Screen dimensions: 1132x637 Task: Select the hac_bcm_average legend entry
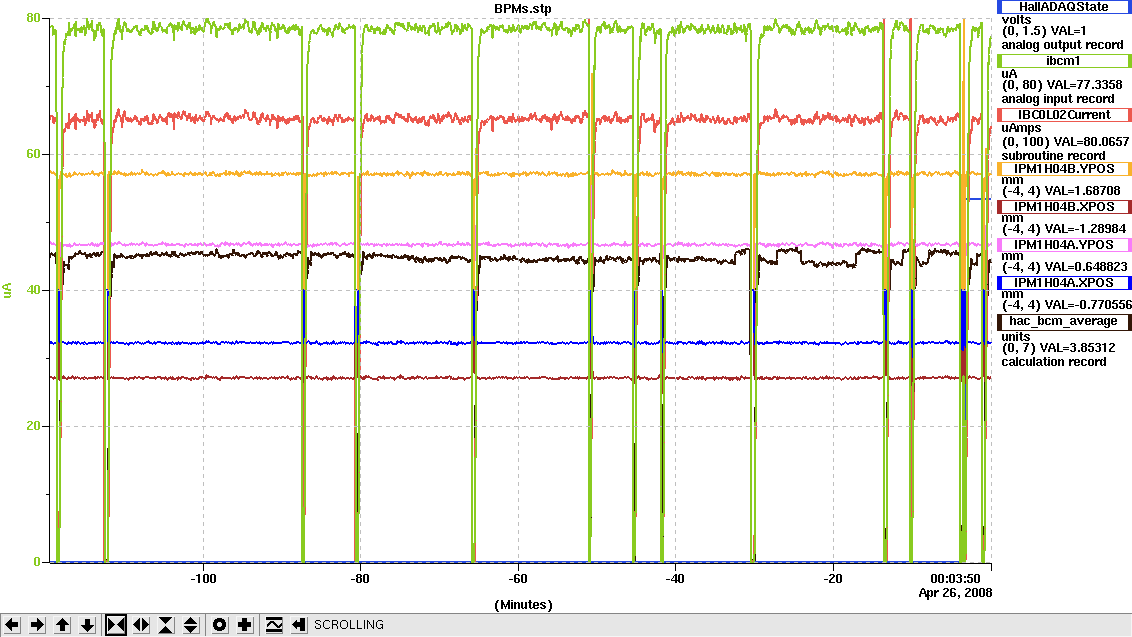point(1064,321)
